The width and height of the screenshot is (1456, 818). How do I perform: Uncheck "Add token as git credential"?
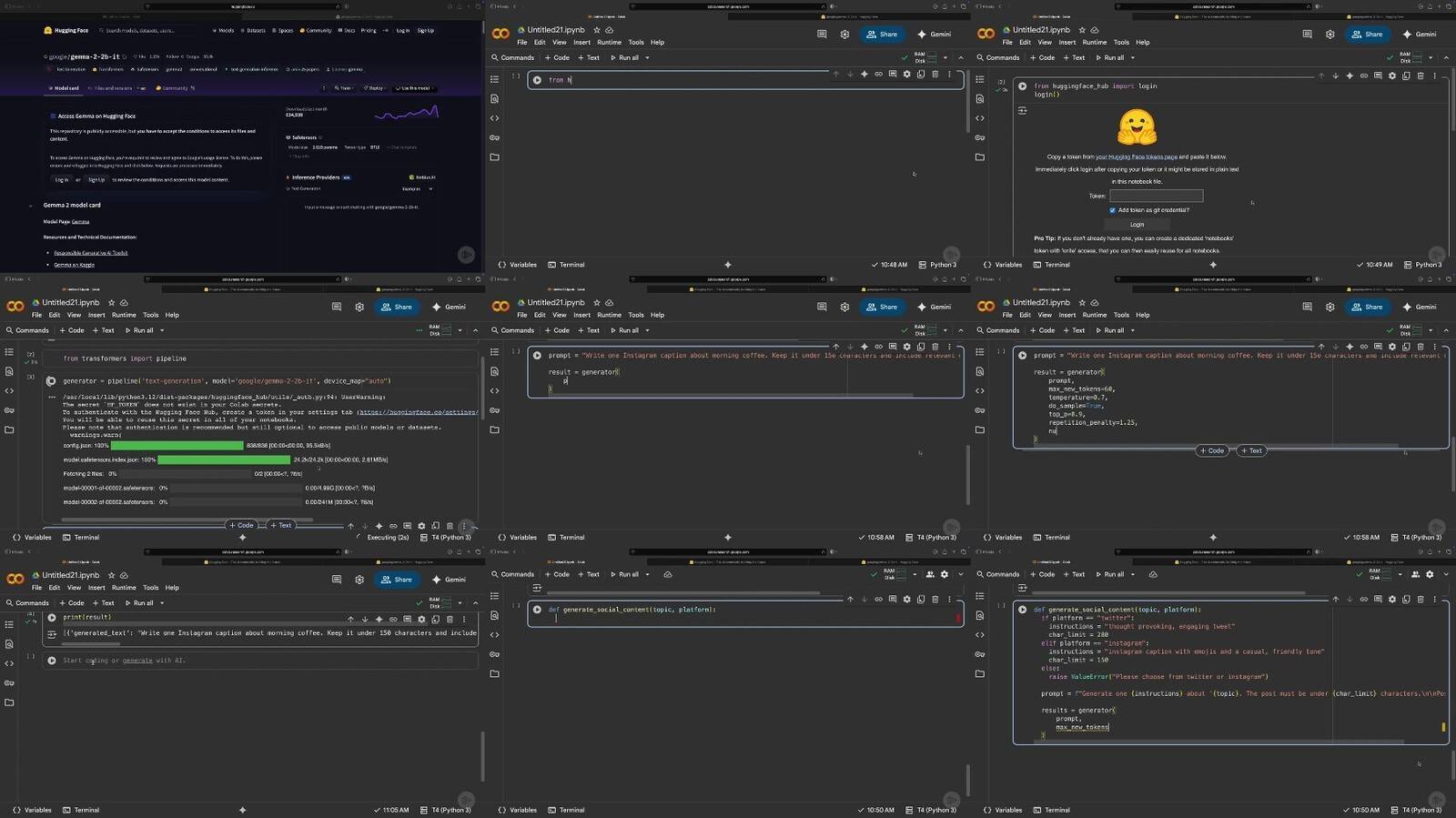[x=1112, y=210]
